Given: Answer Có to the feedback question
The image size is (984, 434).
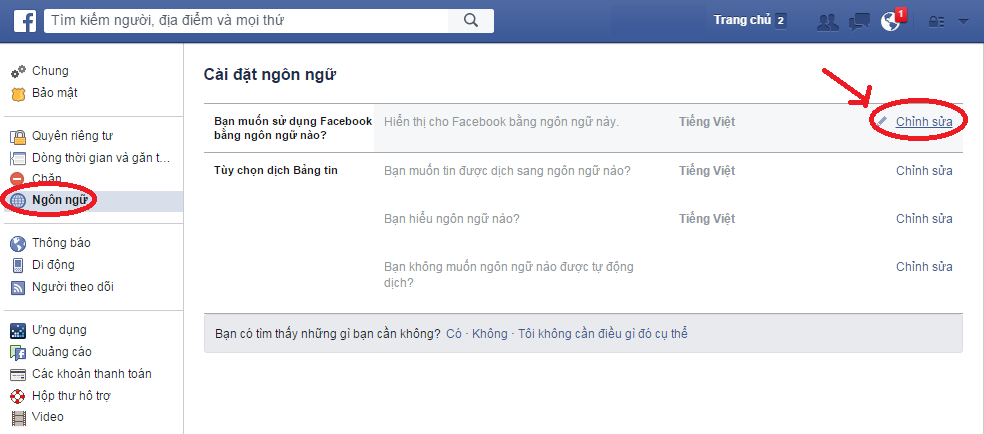Looking at the screenshot, I should [x=454, y=334].
